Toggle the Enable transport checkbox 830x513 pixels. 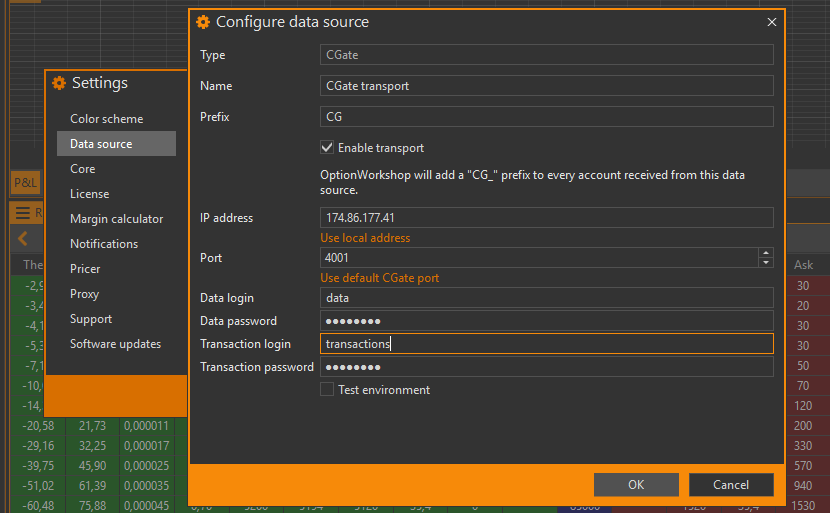pos(327,148)
